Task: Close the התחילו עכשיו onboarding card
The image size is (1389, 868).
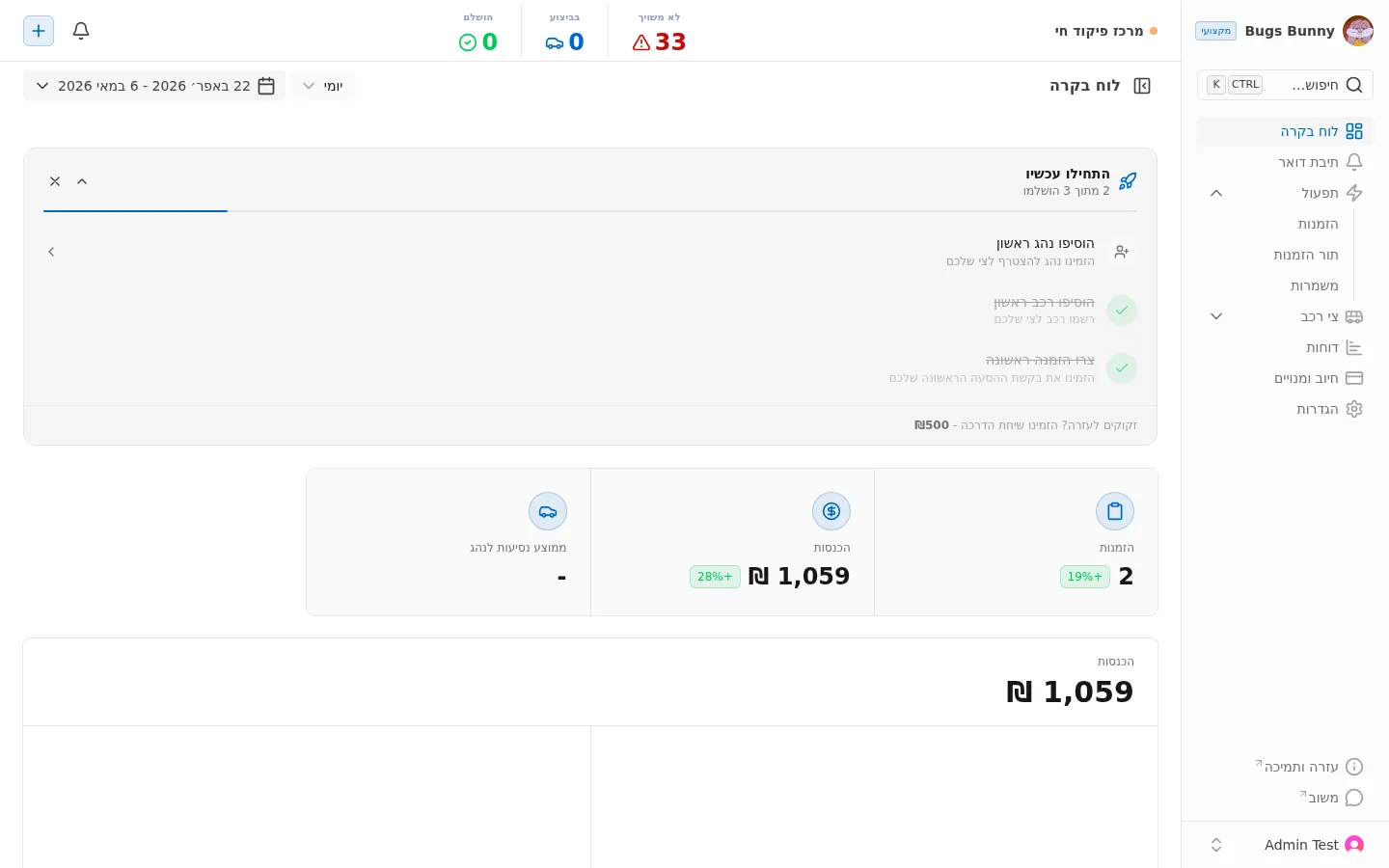Action: (55, 181)
